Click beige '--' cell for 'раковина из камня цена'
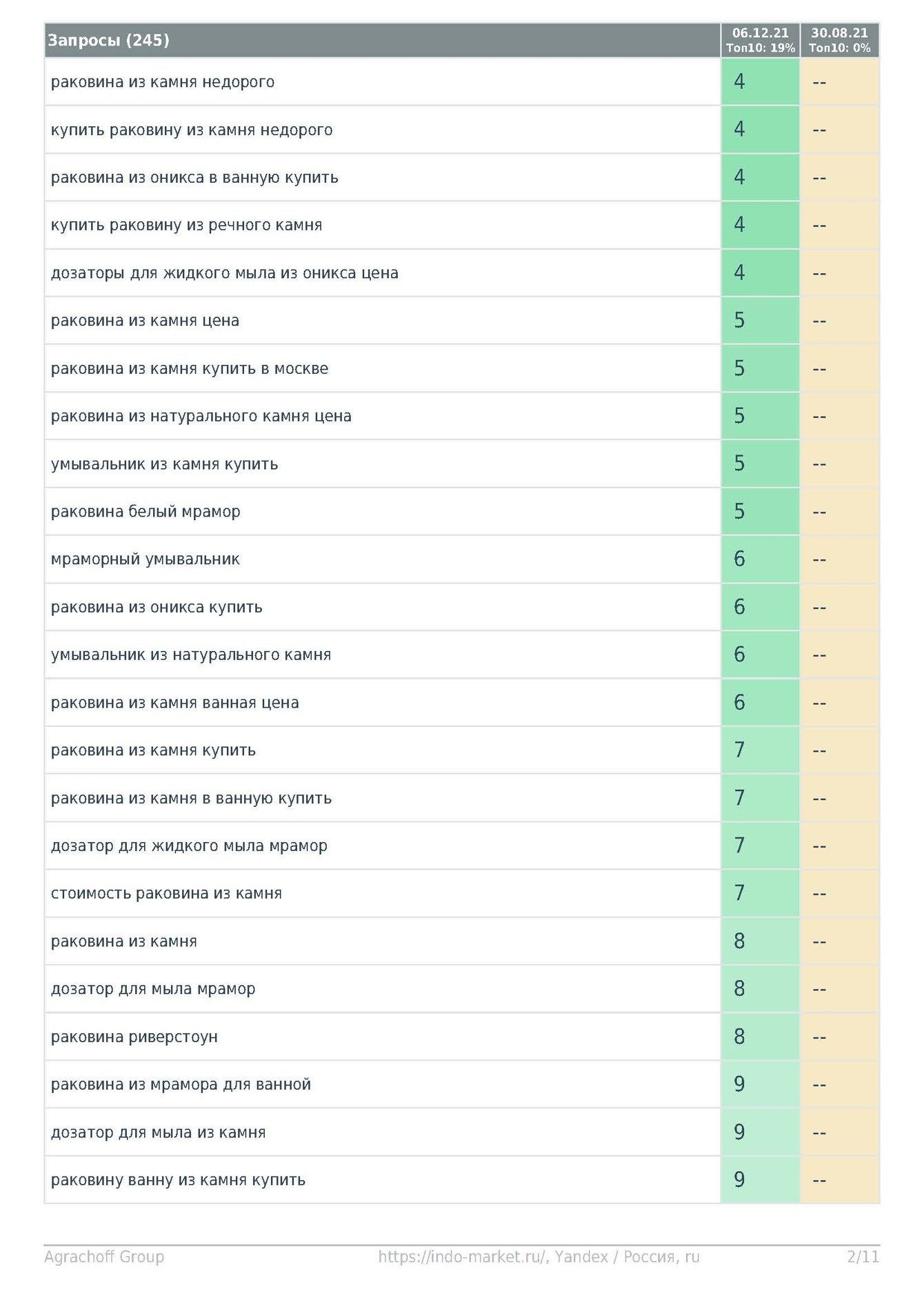Viewport: 924px width, 1307px height. coord(839,321)
